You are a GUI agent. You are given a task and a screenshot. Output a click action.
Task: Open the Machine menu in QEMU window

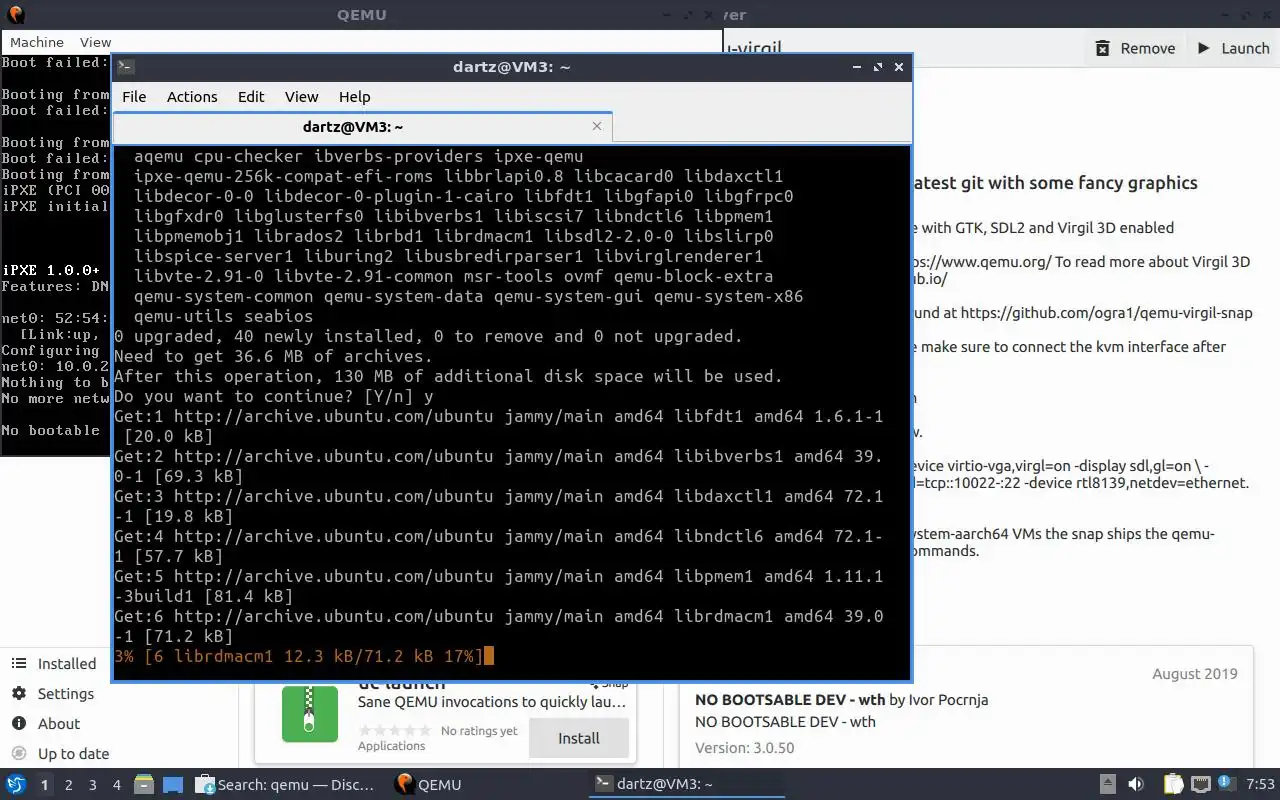[x=37, y=42]
